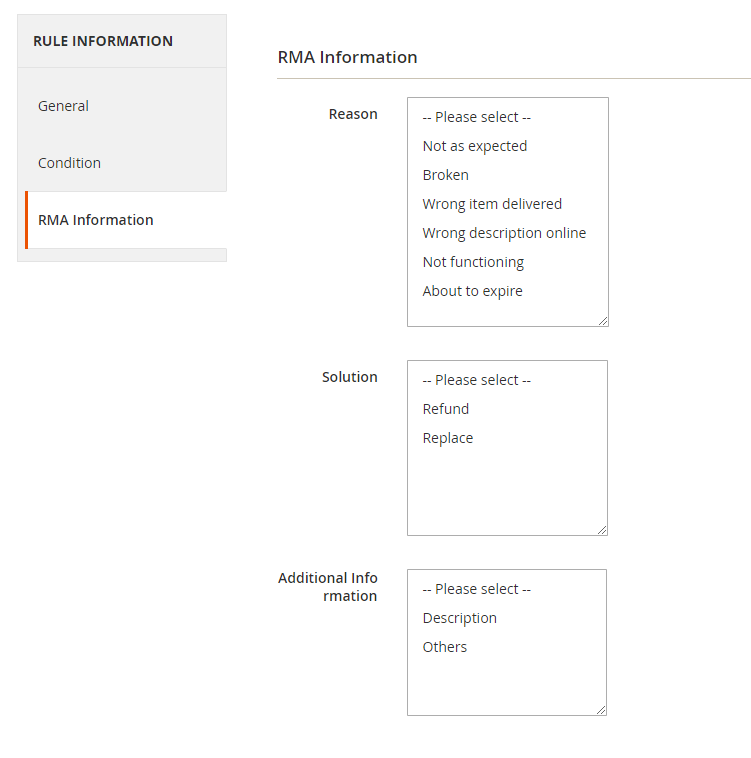Click the Reason list resize handle

[x=603, y=321]
